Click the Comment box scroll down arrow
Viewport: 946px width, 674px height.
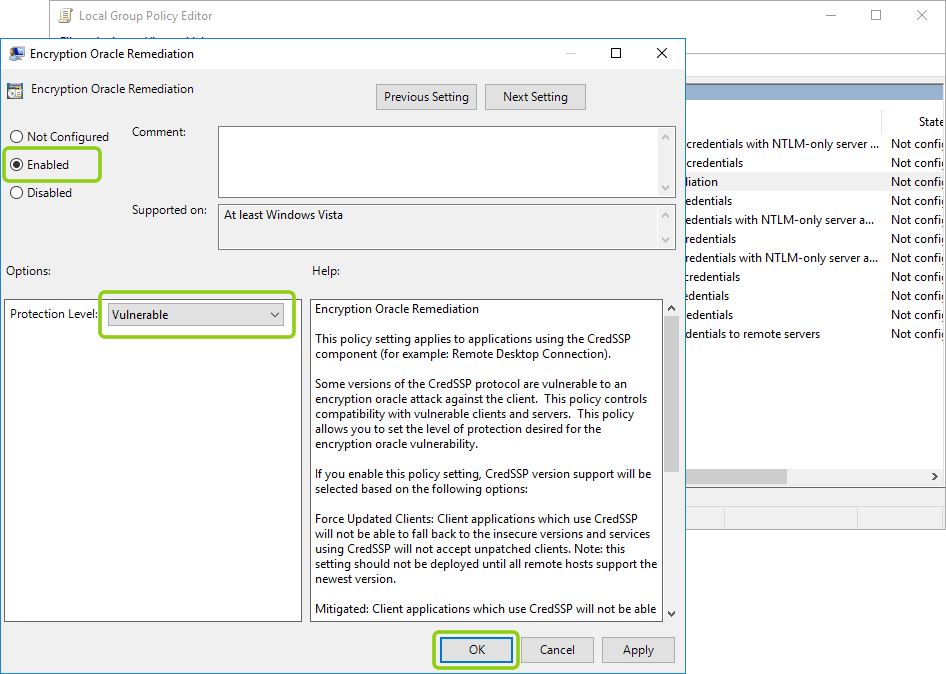point(666,188)
